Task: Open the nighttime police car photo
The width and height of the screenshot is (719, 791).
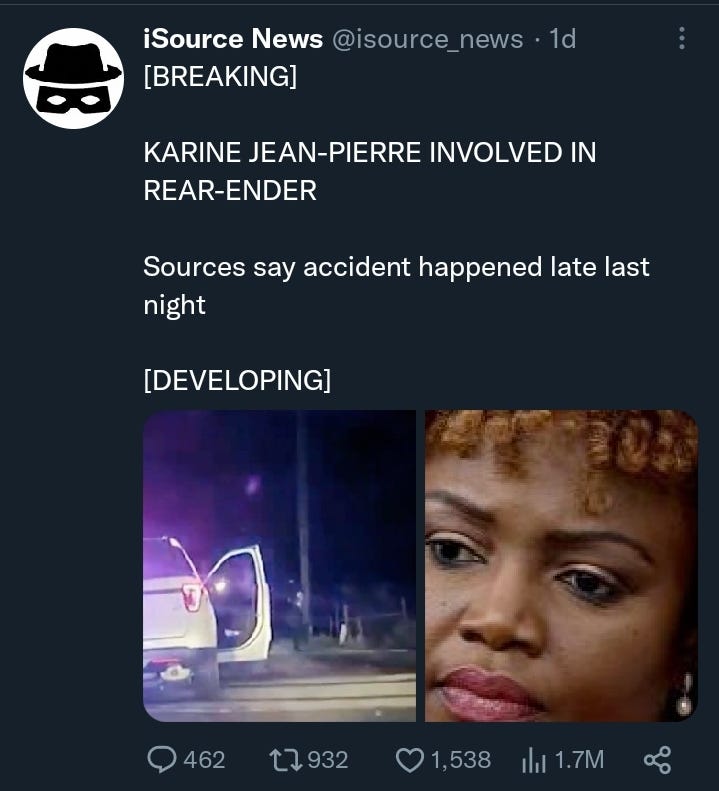Action: pos(280,566)
